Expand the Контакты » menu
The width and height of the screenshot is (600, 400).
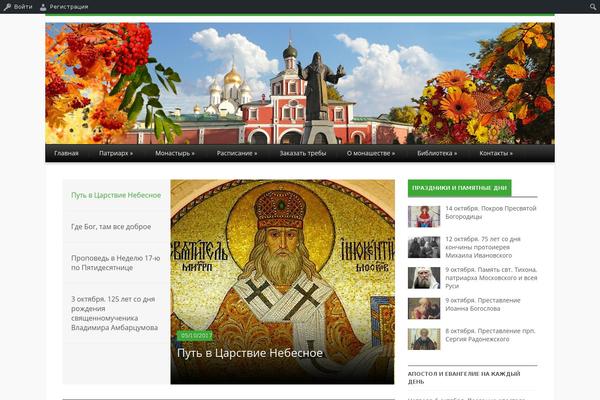[496, 153]
